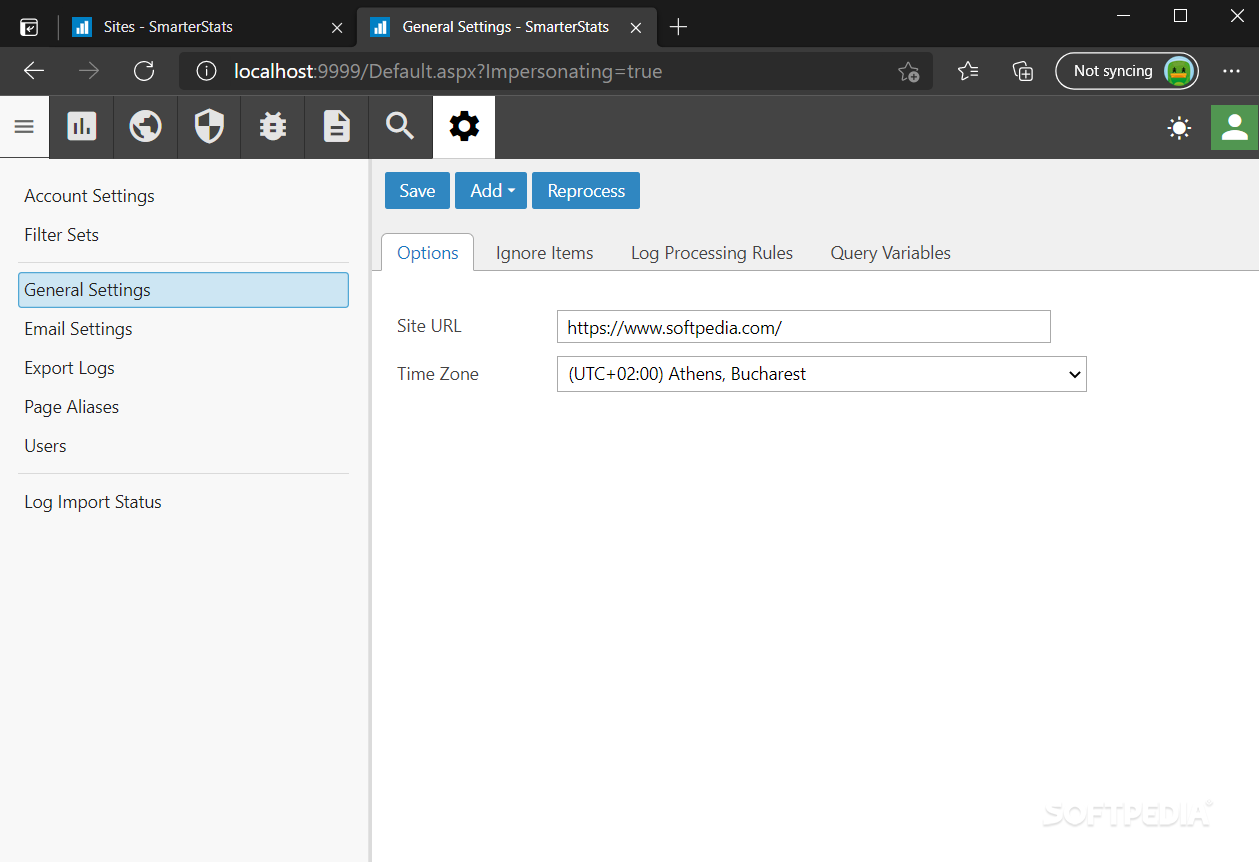Click the Save button
Screen dimensions: 1259x862
pos(417,191)
